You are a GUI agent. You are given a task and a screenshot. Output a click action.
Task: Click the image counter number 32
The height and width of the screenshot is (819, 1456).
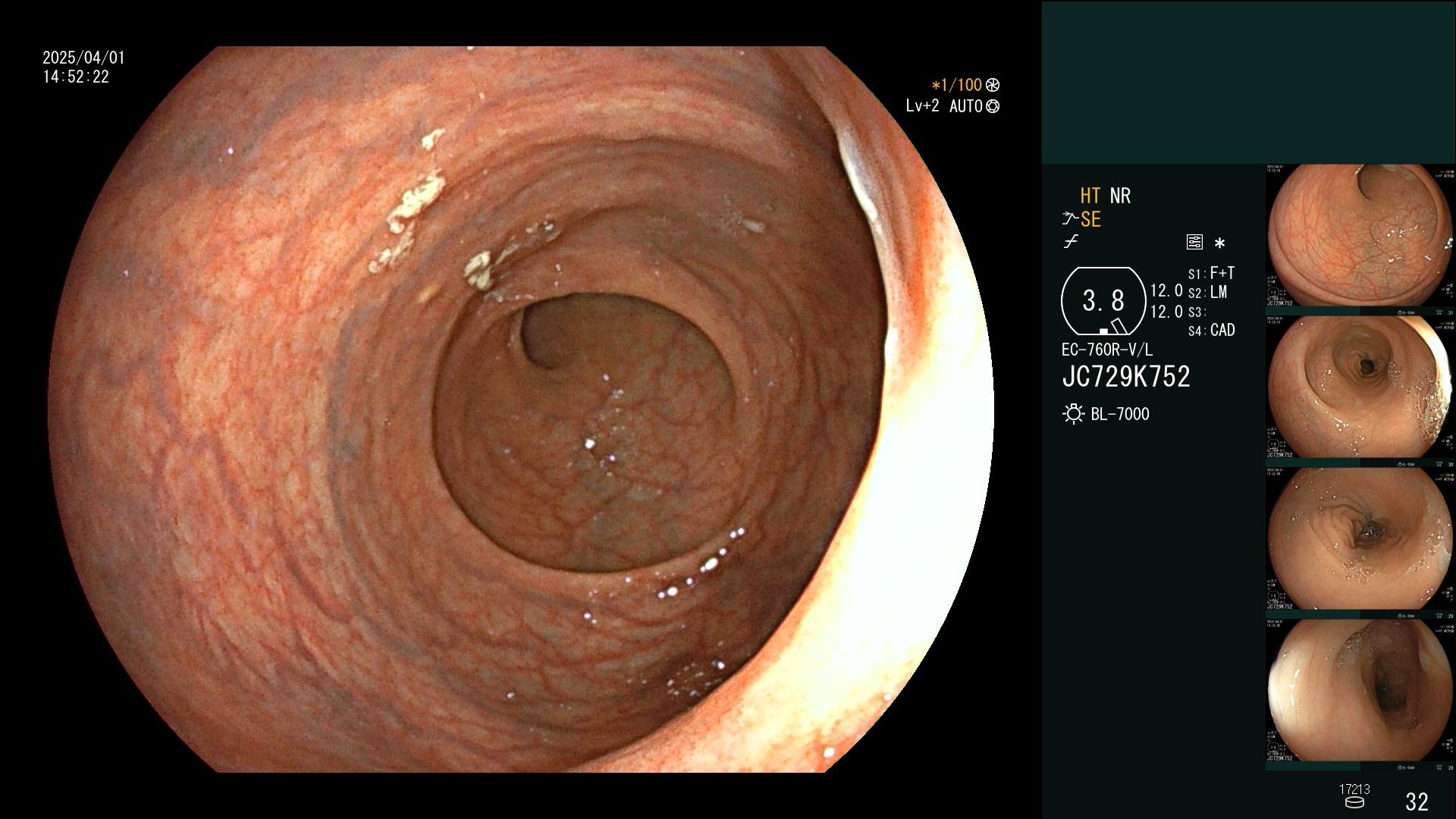click(1417, 802)
